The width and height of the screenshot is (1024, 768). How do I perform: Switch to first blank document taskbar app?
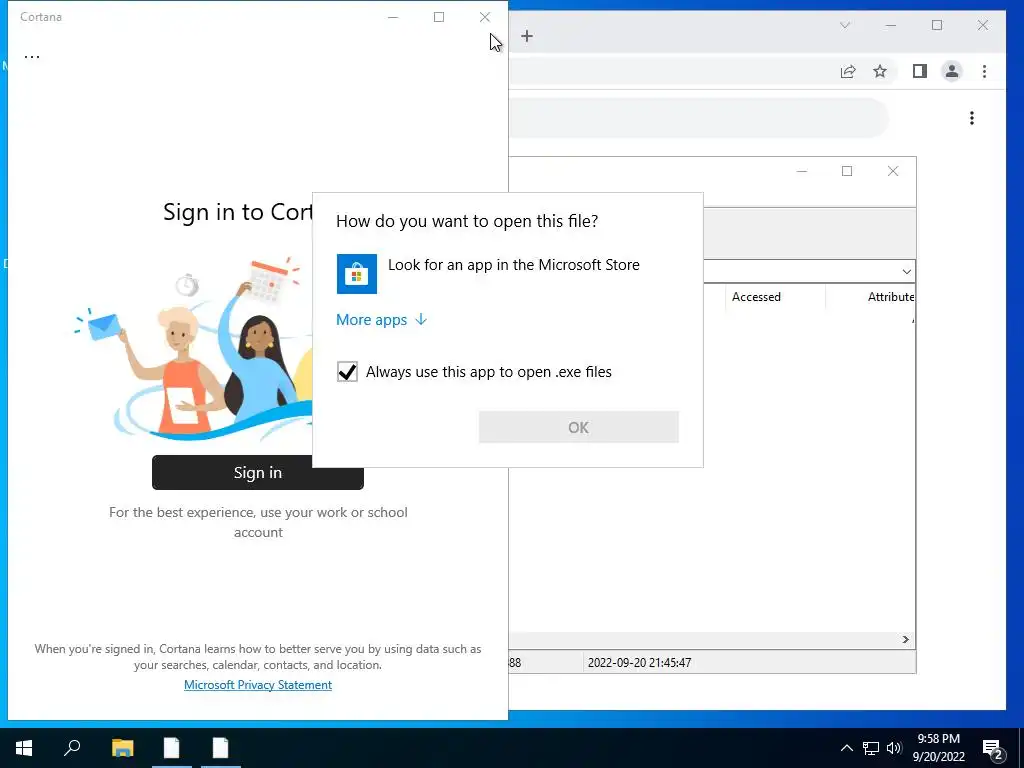(172, 748)
